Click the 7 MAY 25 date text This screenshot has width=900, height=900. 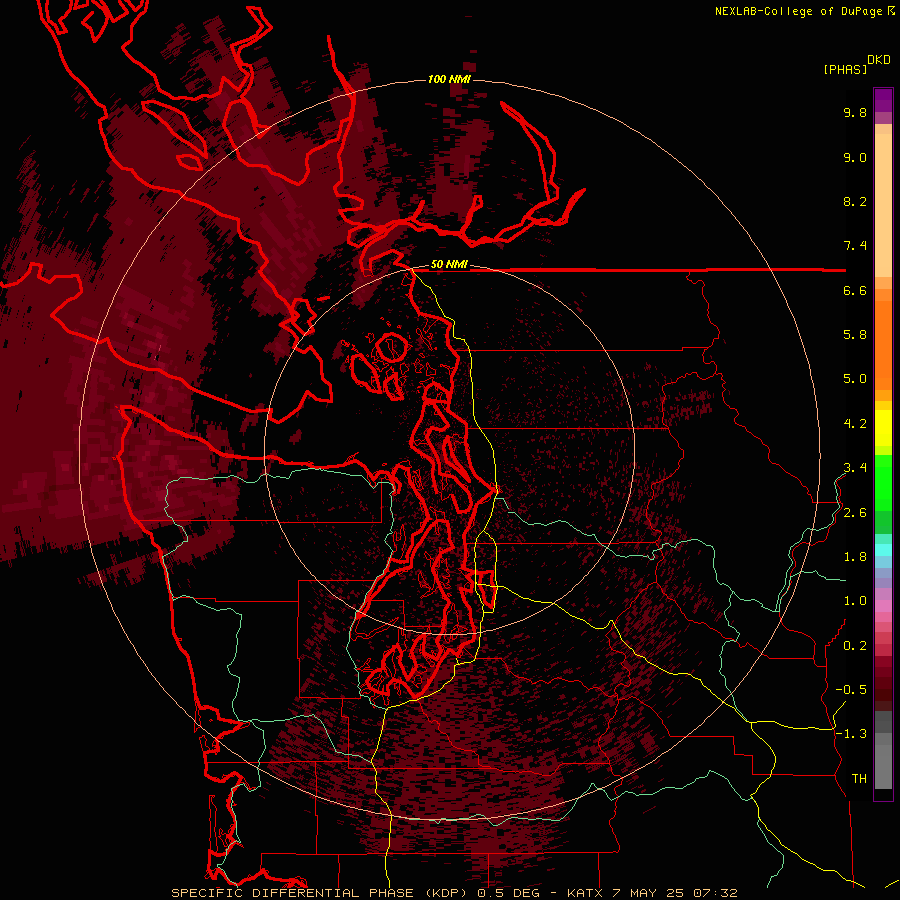pos(649,893)
